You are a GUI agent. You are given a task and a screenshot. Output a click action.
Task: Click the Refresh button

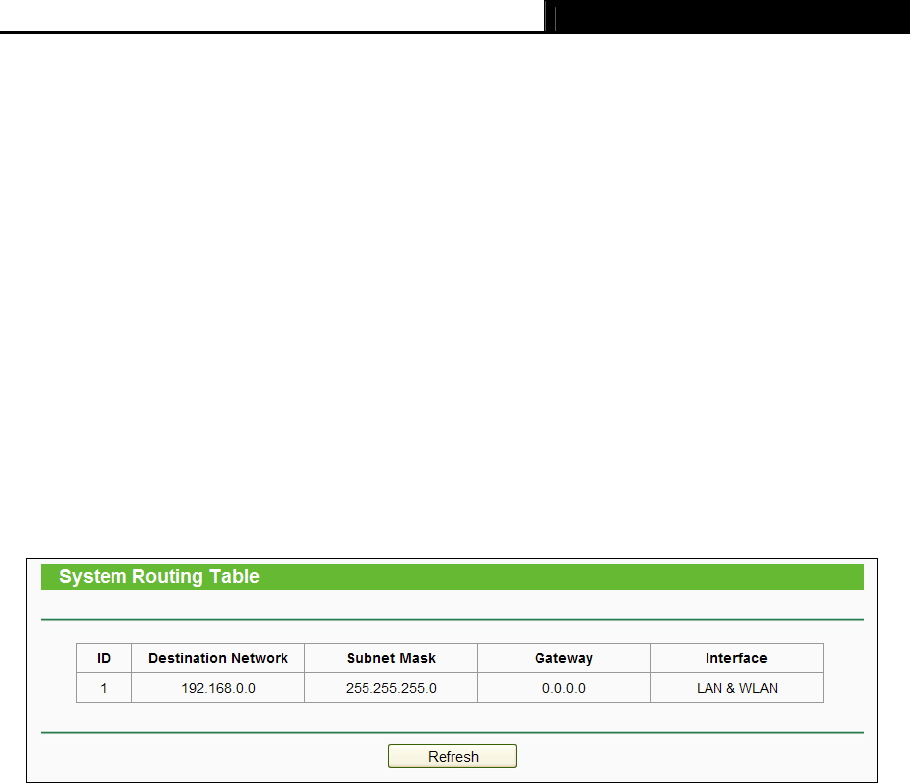coord(452,756)
